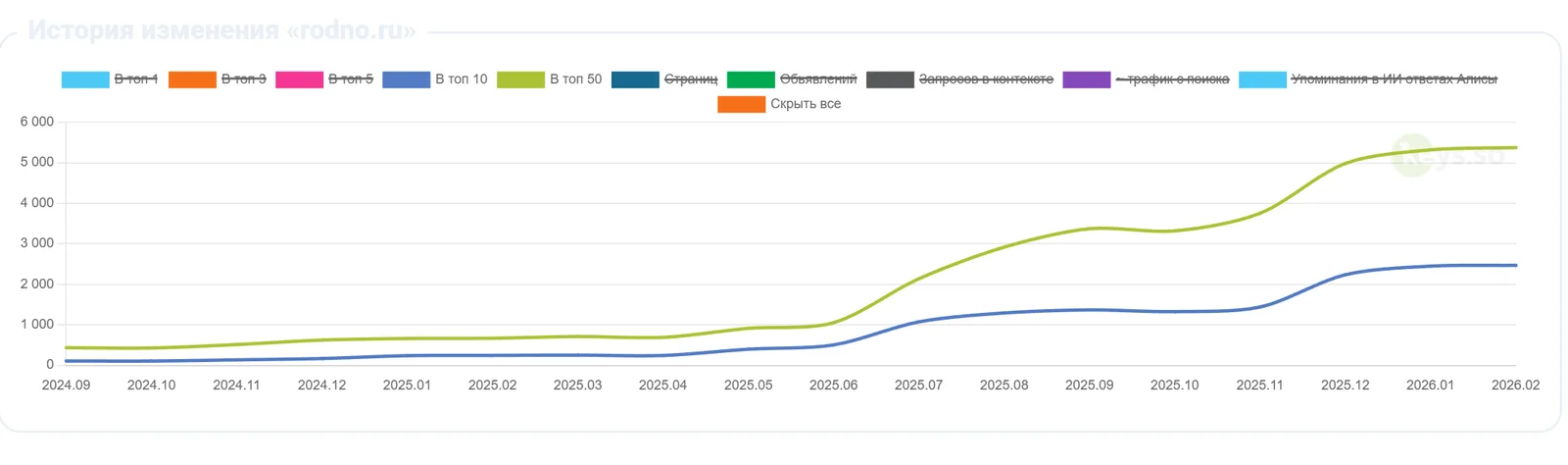Click x-axis label '2026.02'
The height and width of the screenshot is (465, 1568).
click(1515, 386)
